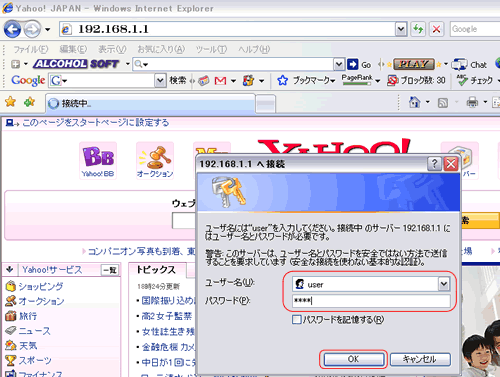Viewport: 500px width, 377px height.
Task: Select the トピックス tab
Action: point(156,270)
